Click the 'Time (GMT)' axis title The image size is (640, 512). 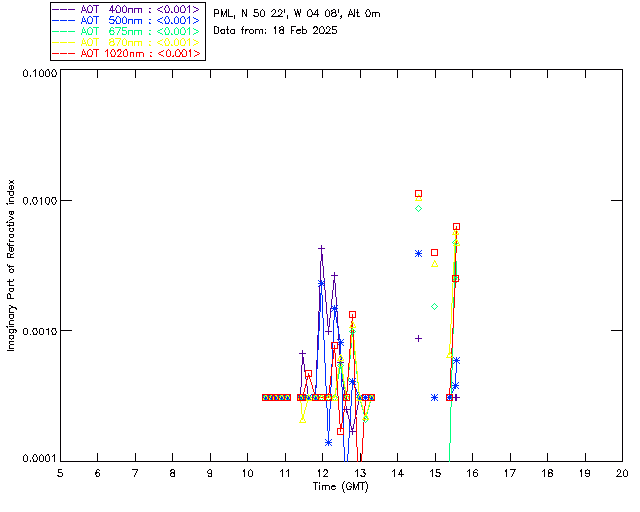point(341,487)
